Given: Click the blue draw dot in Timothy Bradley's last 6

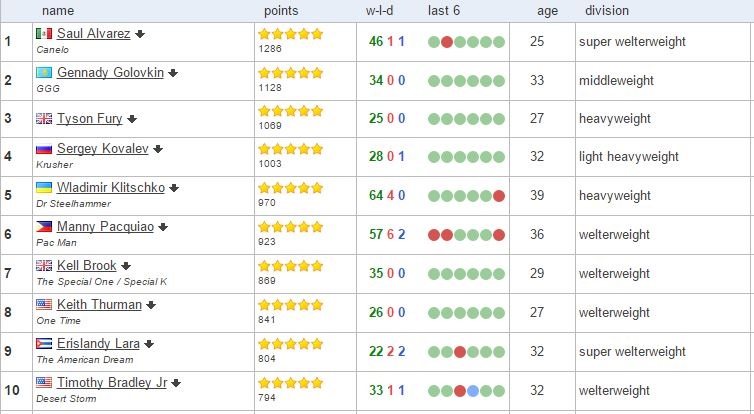Looking at the screenshot, I should click(473, 391).
